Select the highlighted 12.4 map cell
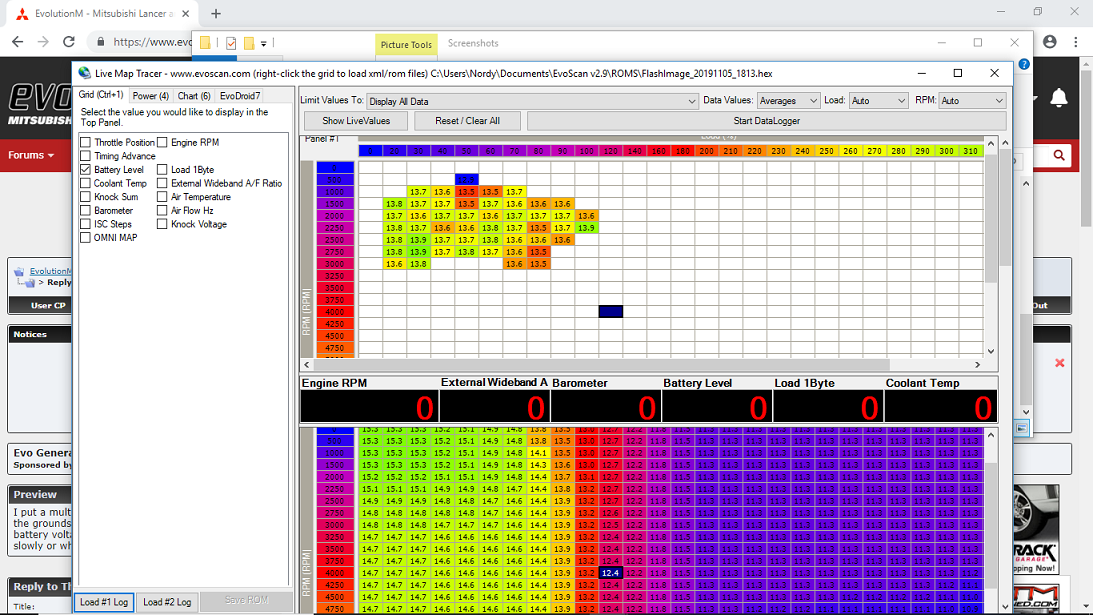The height and width of the screenshot is (615, 1093). tap(611, 572)
